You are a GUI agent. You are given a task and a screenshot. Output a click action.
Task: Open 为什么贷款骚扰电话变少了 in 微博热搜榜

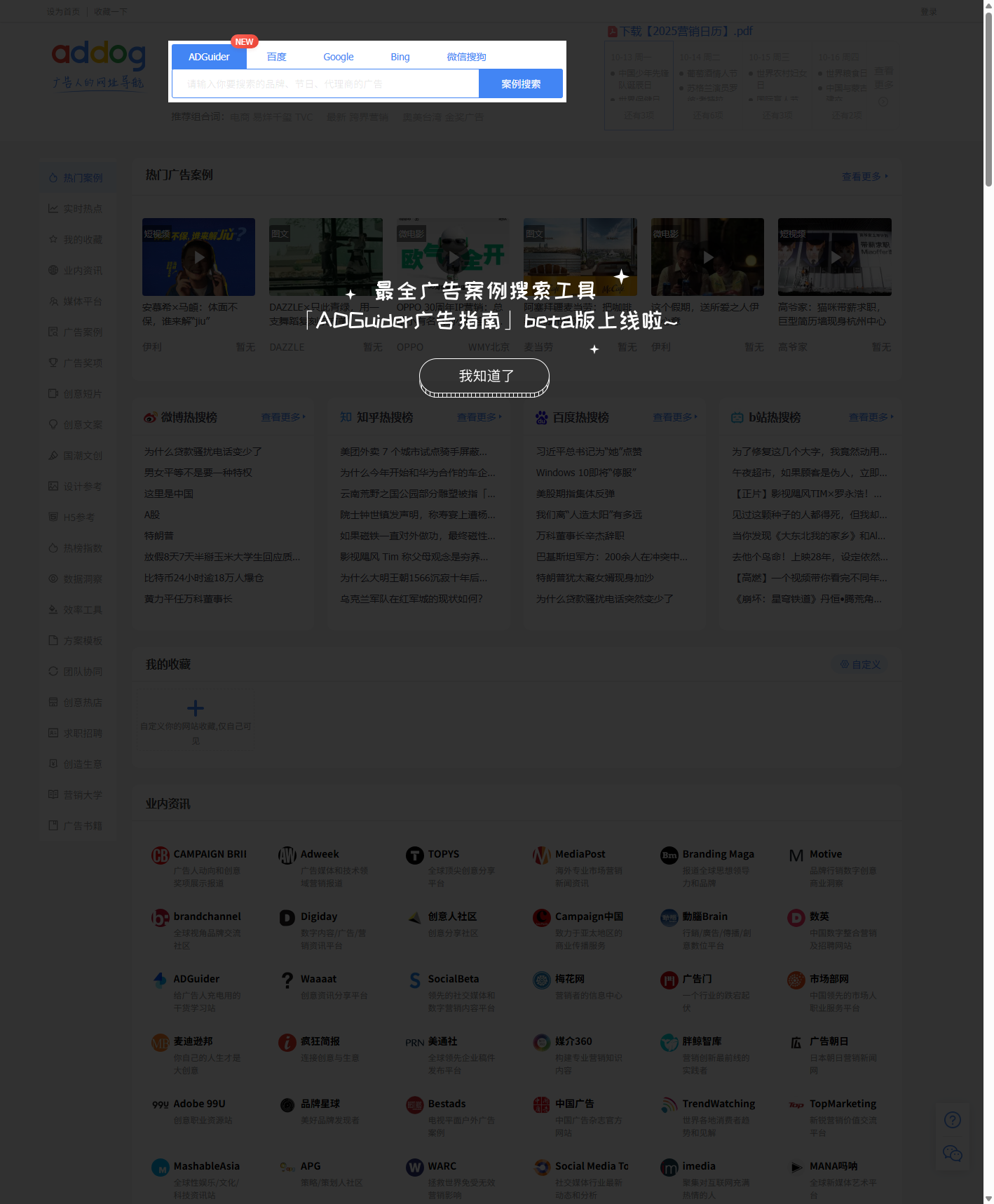point(203,452)
